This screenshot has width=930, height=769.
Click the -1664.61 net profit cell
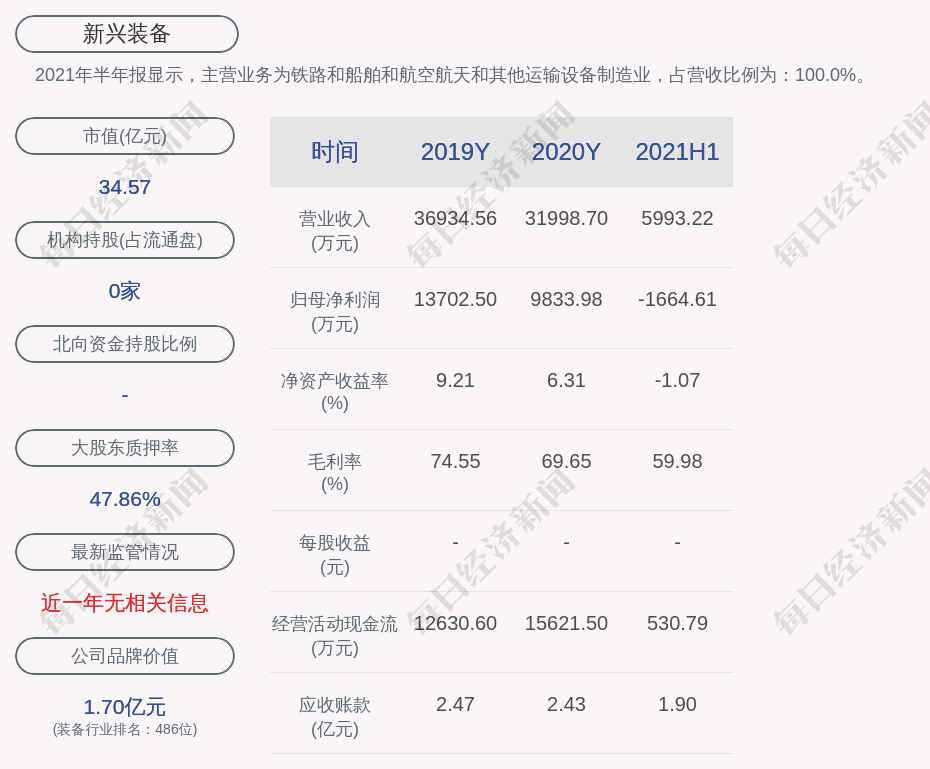tap(677, 299)
